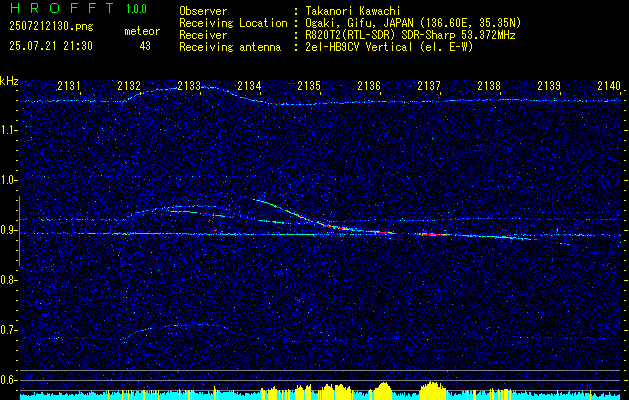Click the yellow power burst below 2137
Viewport: 629px width, 400px height.
(432, 390)
